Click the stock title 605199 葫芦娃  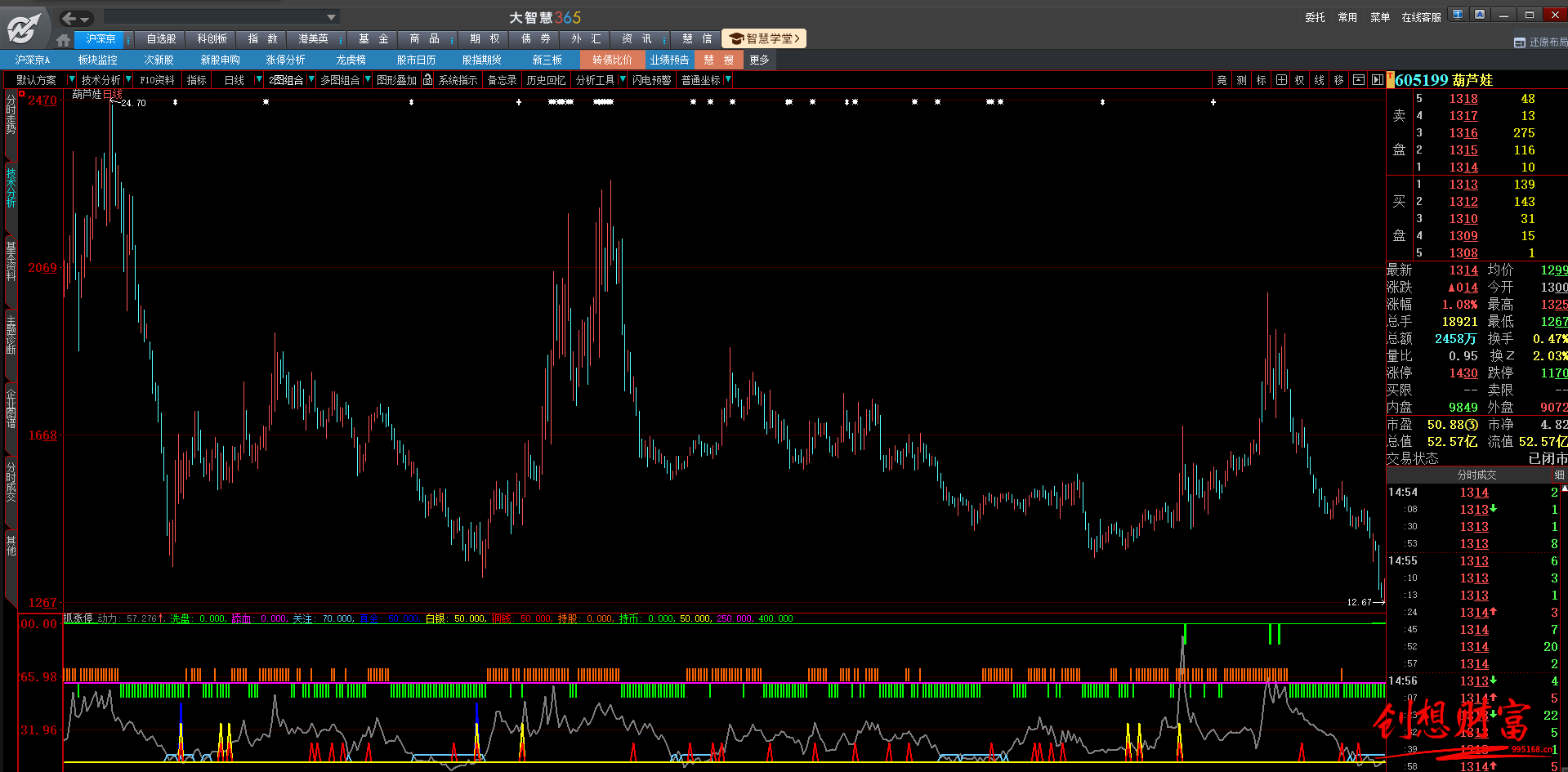(x=1444, y=80)
